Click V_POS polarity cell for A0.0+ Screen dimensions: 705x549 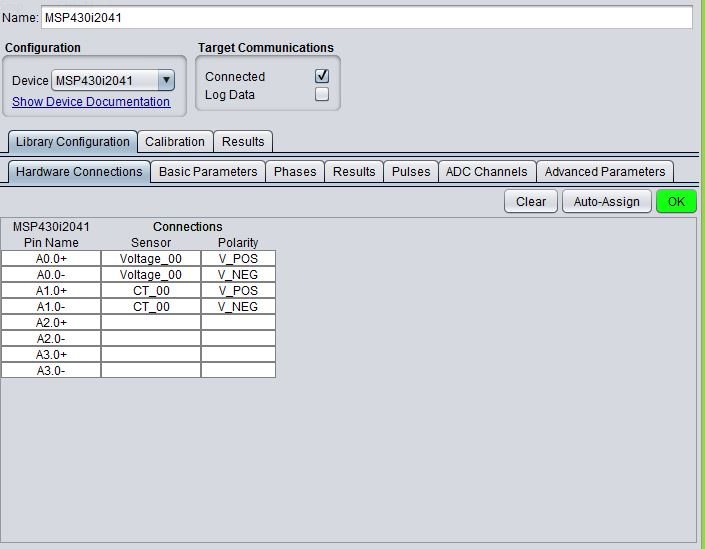(238, 259)
